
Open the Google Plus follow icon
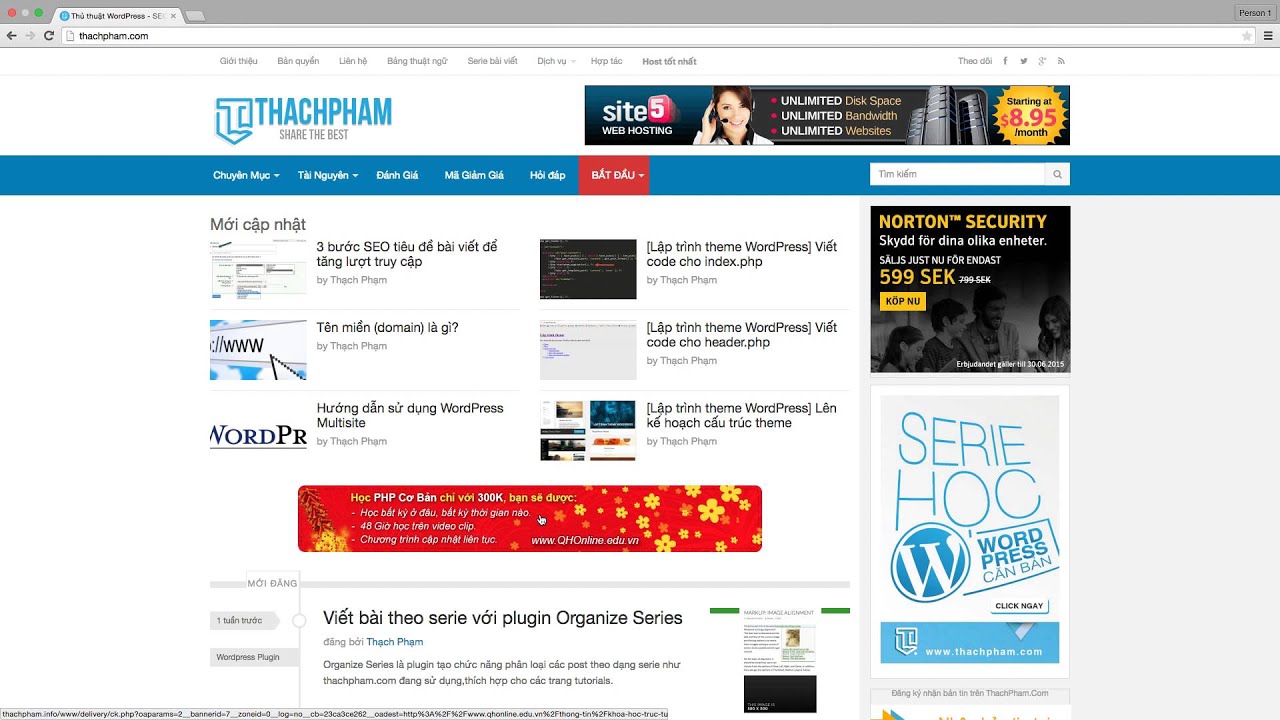click(x=1042, y=61)
